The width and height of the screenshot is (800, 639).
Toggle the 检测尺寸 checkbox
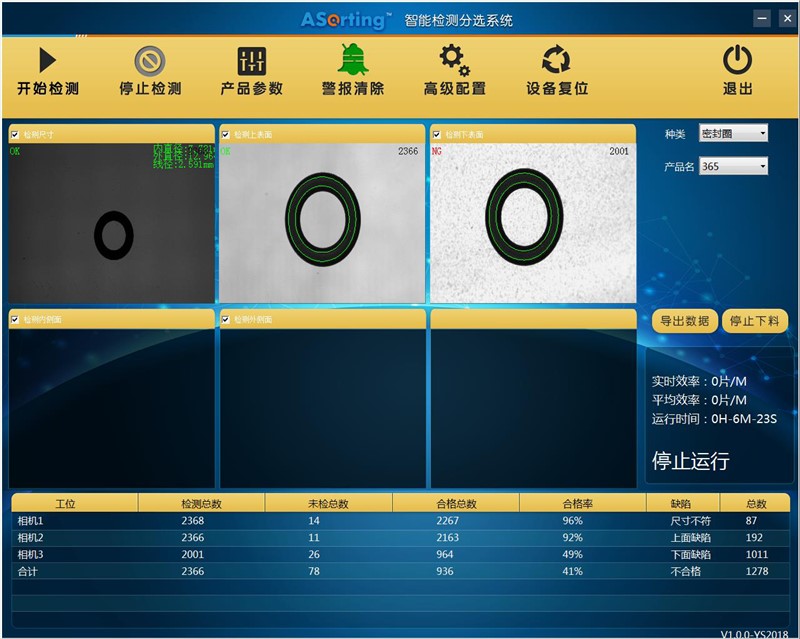click(15, 134)
